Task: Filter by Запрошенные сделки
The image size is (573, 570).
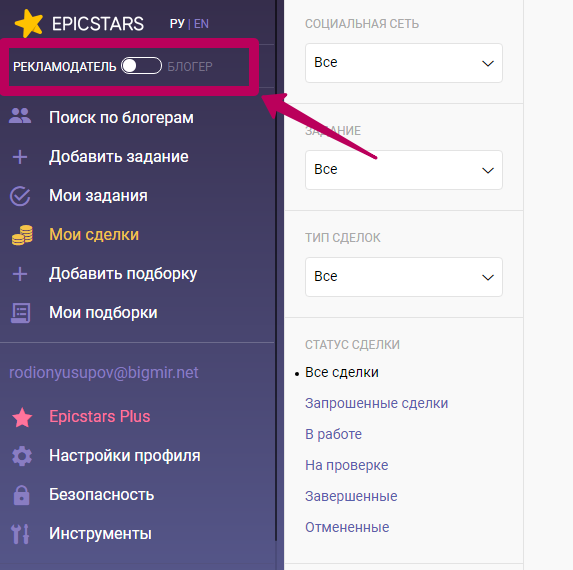Action: [376, 403]
